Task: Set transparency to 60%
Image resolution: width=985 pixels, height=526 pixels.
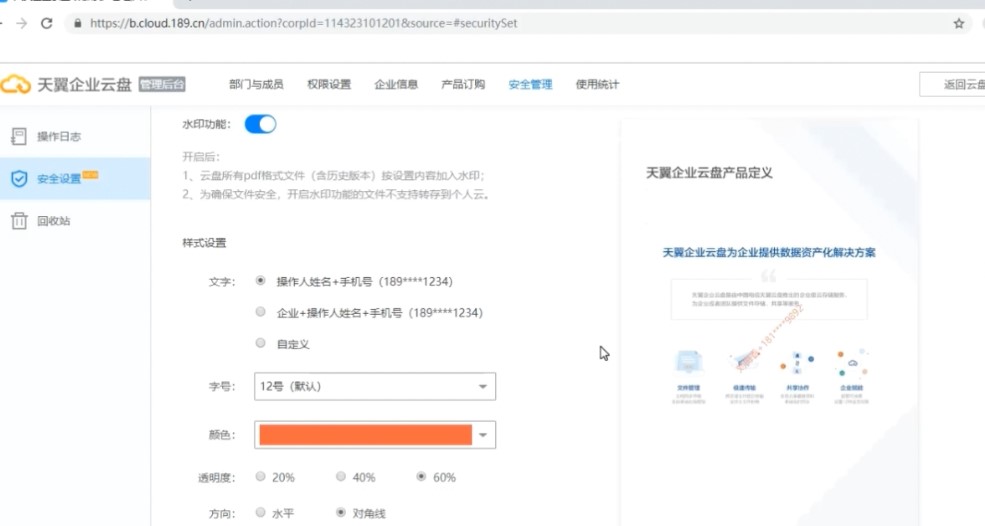Action: click(x=421, y=477)
